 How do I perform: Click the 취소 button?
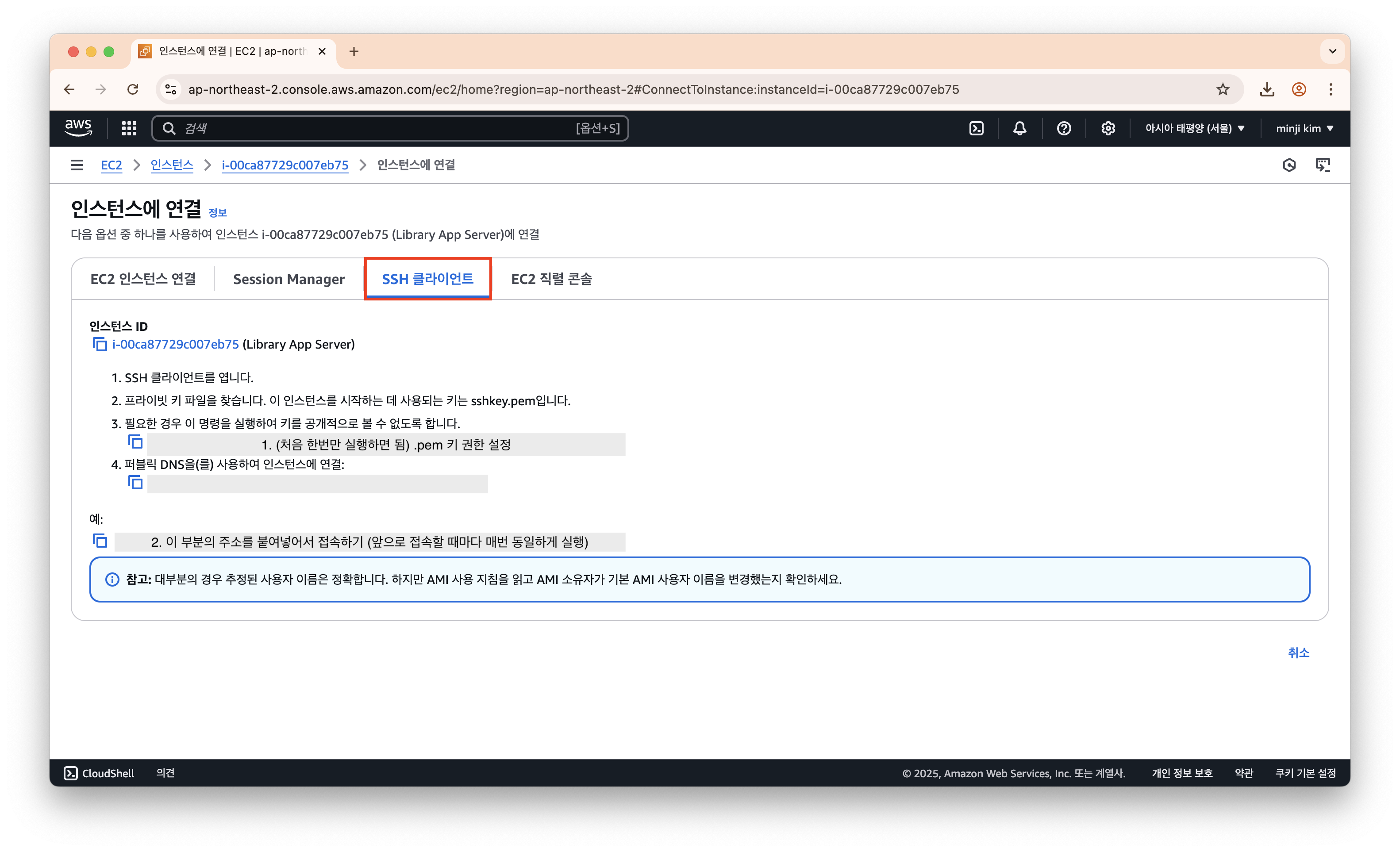coord(1298,652)
